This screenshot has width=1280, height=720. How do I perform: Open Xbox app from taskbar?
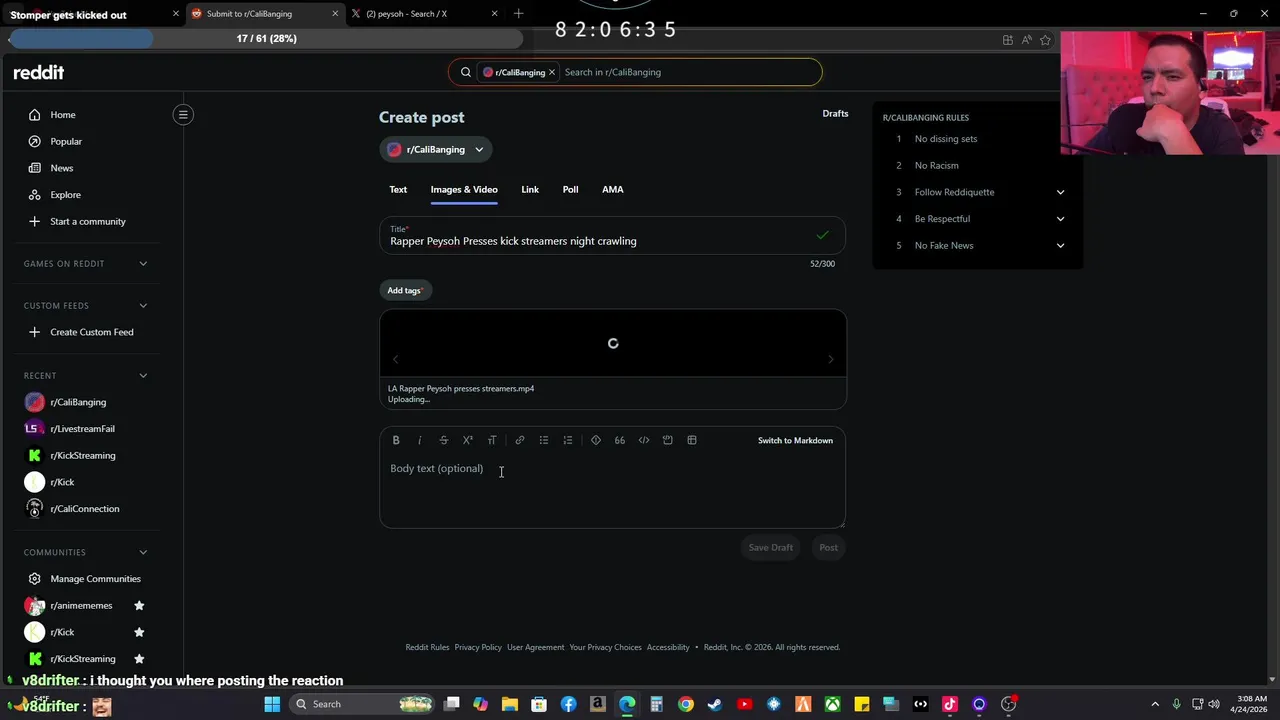coord(832,704)
